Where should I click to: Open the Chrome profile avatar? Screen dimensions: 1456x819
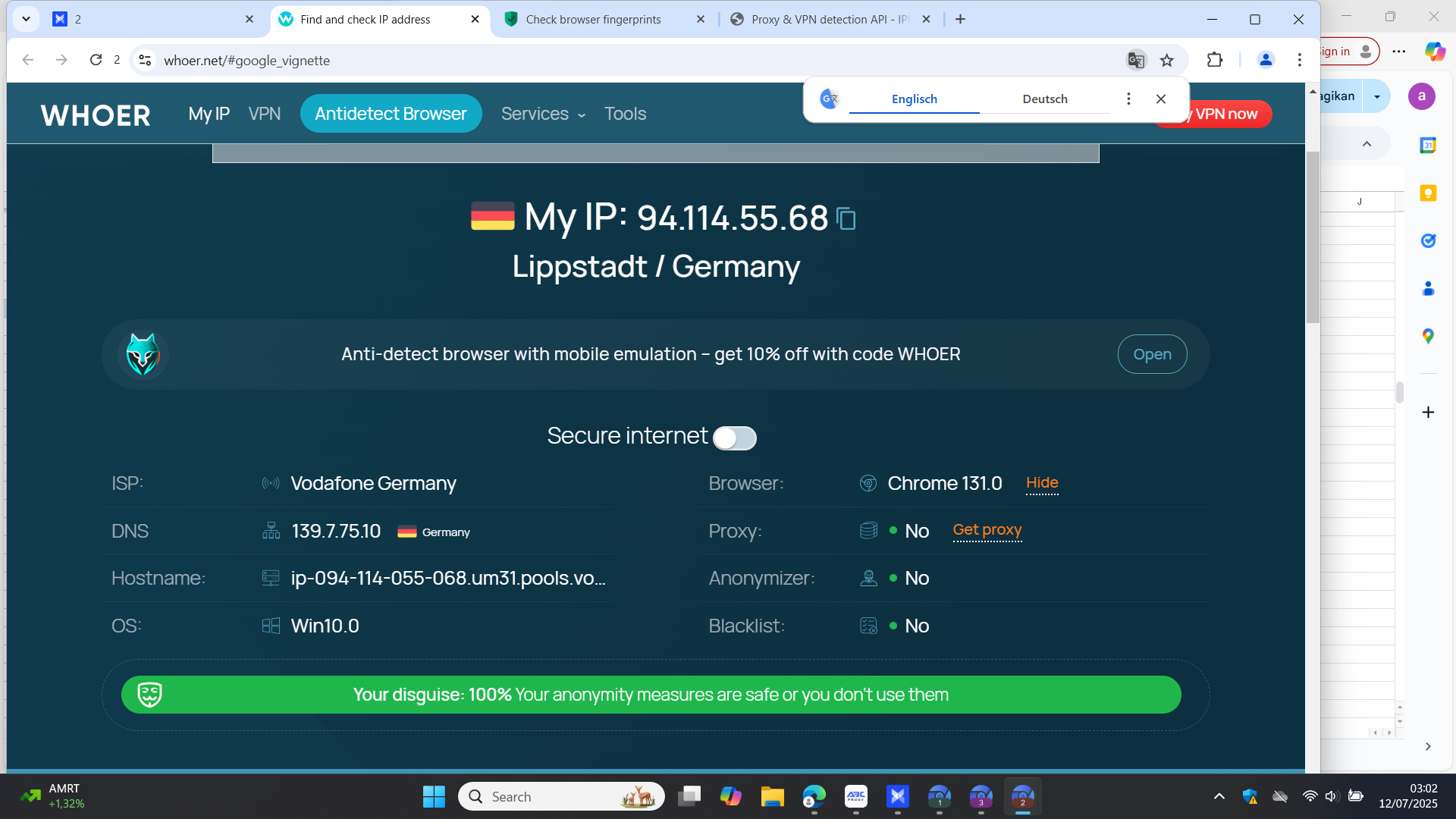1266,60
